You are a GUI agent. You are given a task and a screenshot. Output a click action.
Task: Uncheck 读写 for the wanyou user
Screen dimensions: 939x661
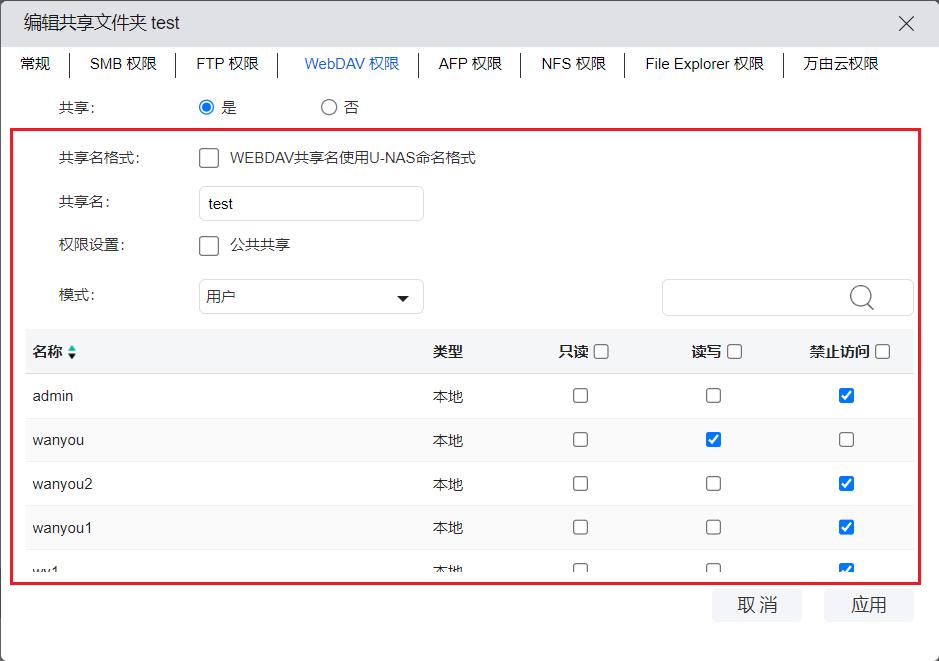(x=713, y=440)
